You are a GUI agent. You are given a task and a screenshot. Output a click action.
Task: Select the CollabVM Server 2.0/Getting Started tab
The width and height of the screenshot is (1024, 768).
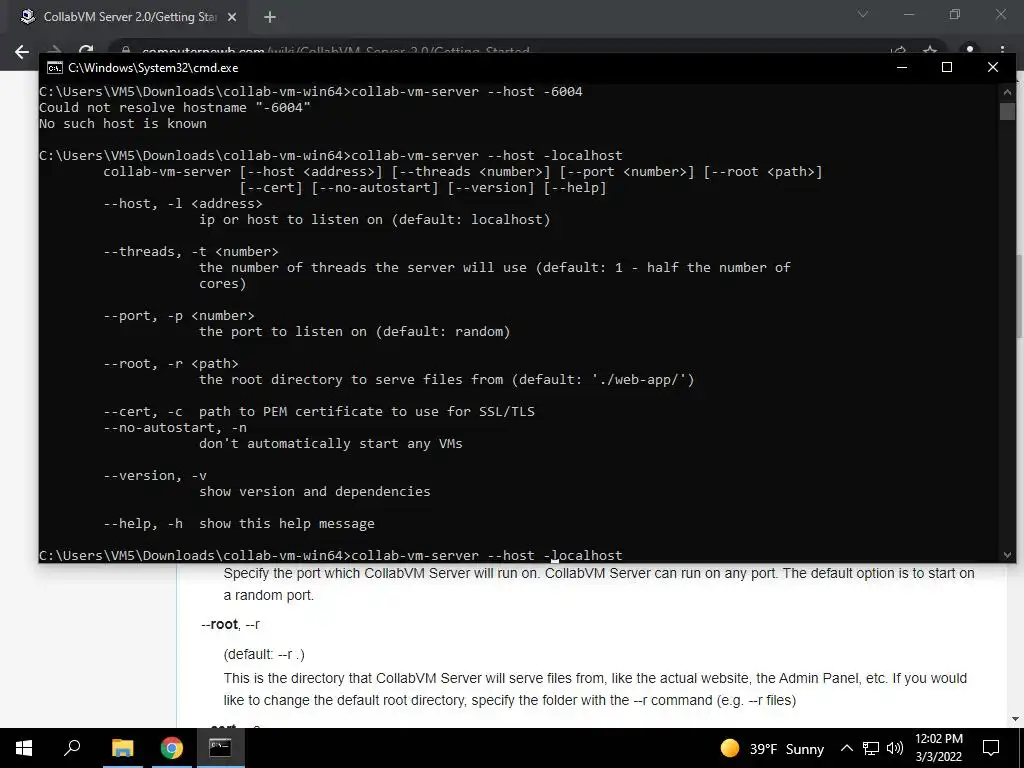[129, 17]
